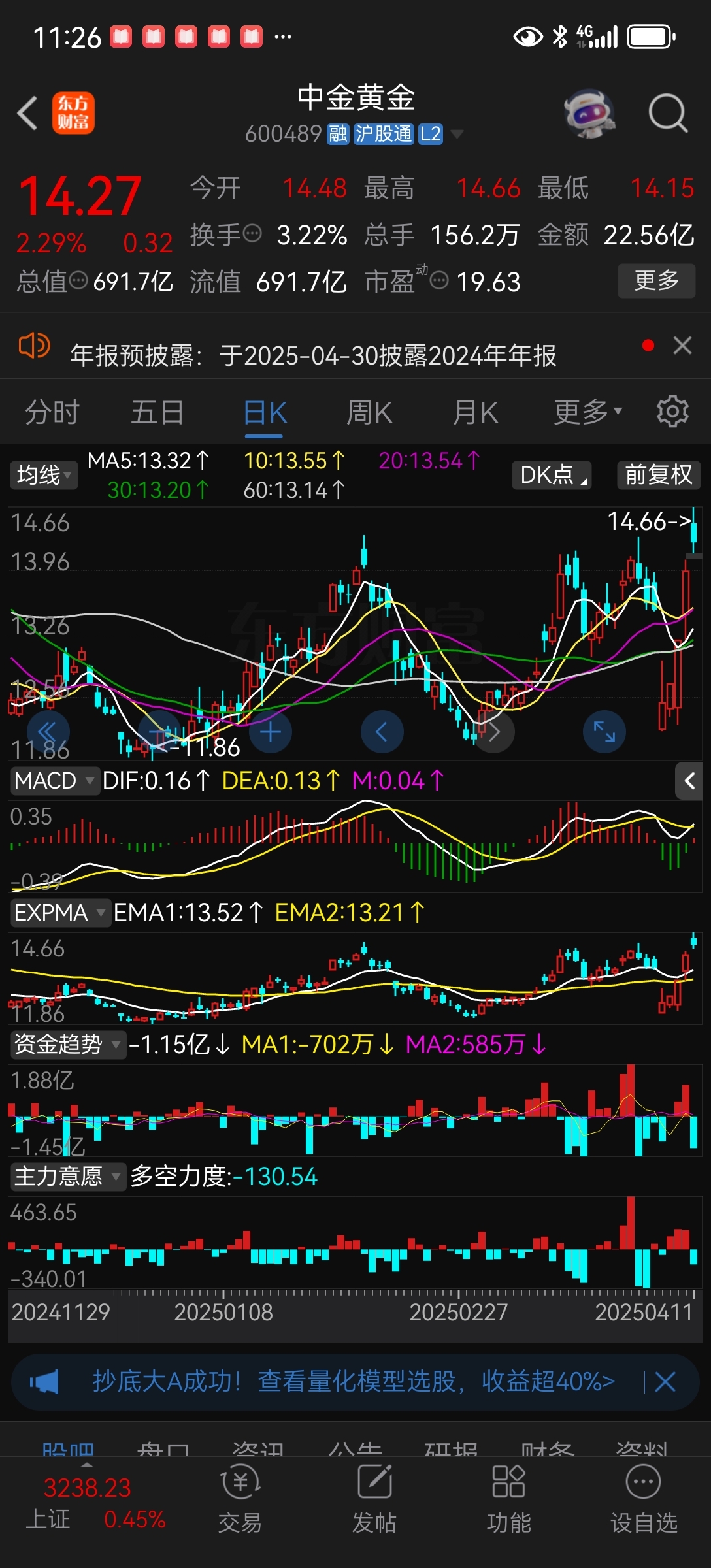Close the quant model promo banner
Viewport: 711px width, 1568px height.
click(x=665, y=1382)
